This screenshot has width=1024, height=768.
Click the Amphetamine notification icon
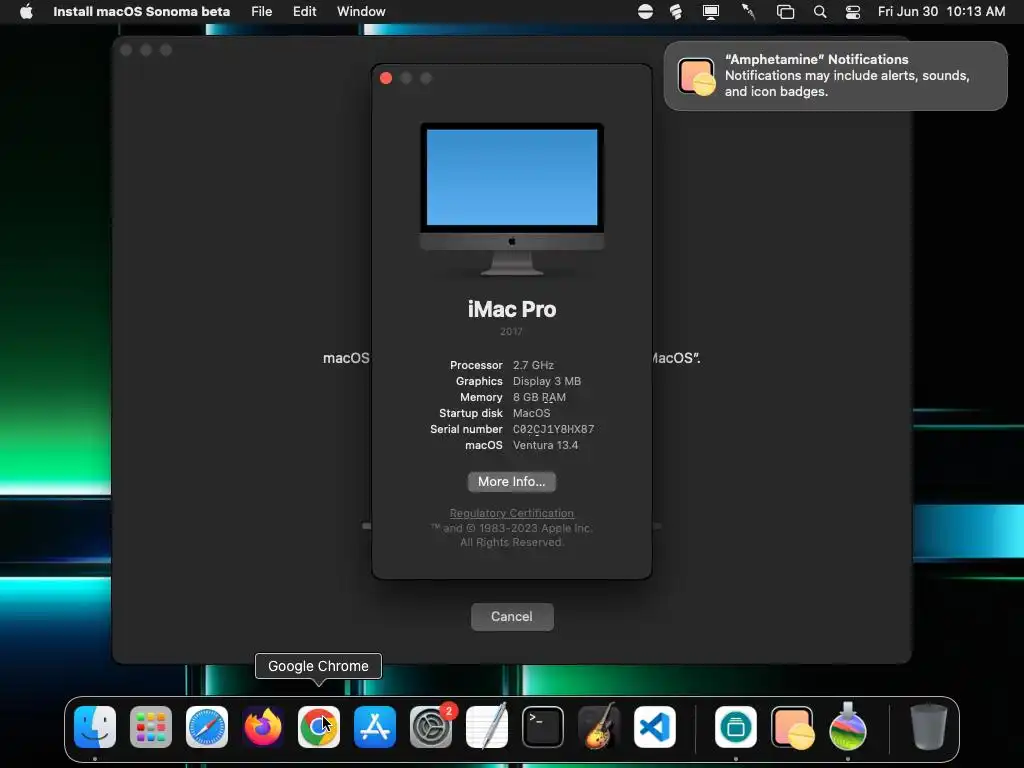(696, 76)
